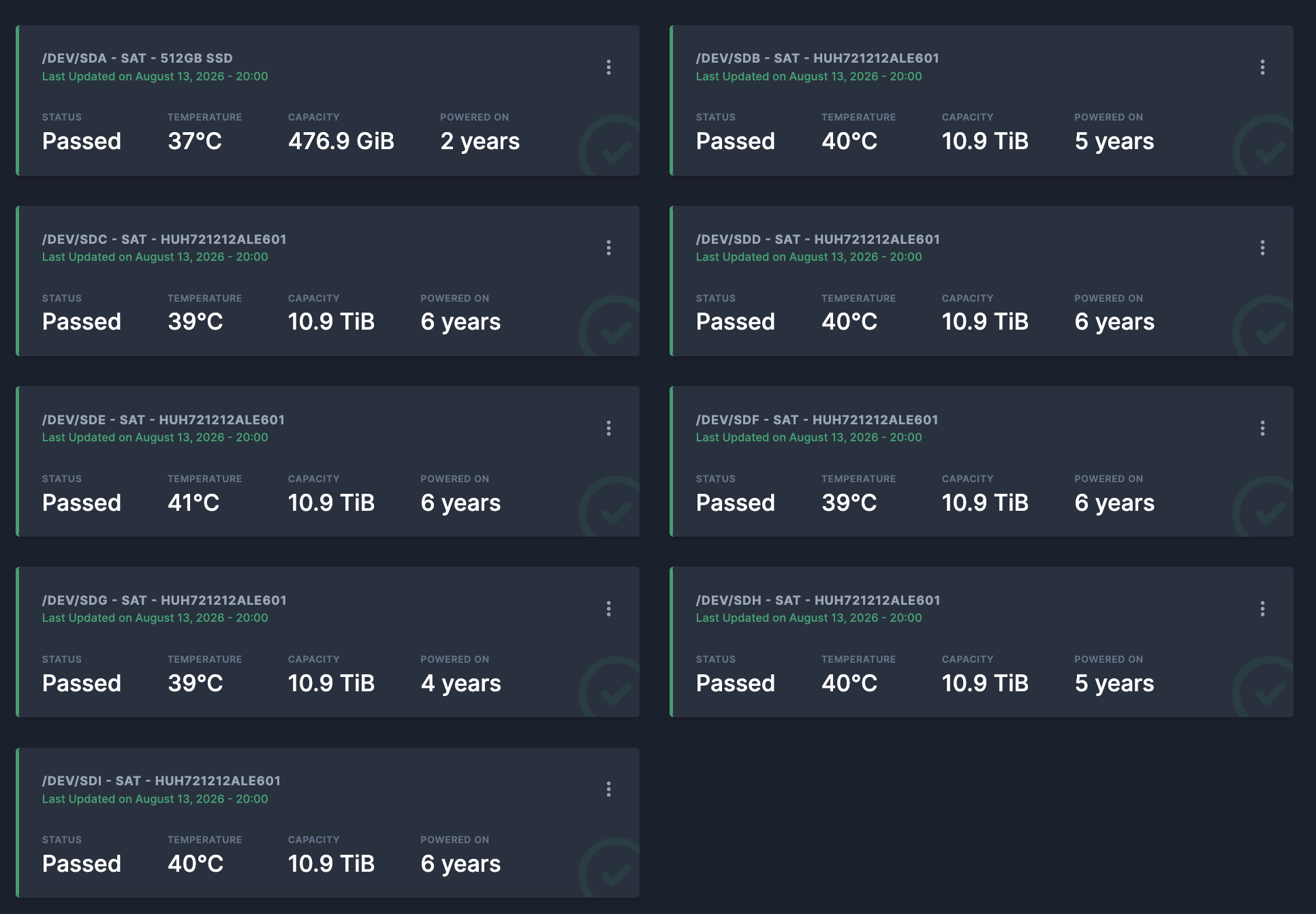
Task: Open the three-dot menu for /dev/sdd
Action: [1262, 248]
